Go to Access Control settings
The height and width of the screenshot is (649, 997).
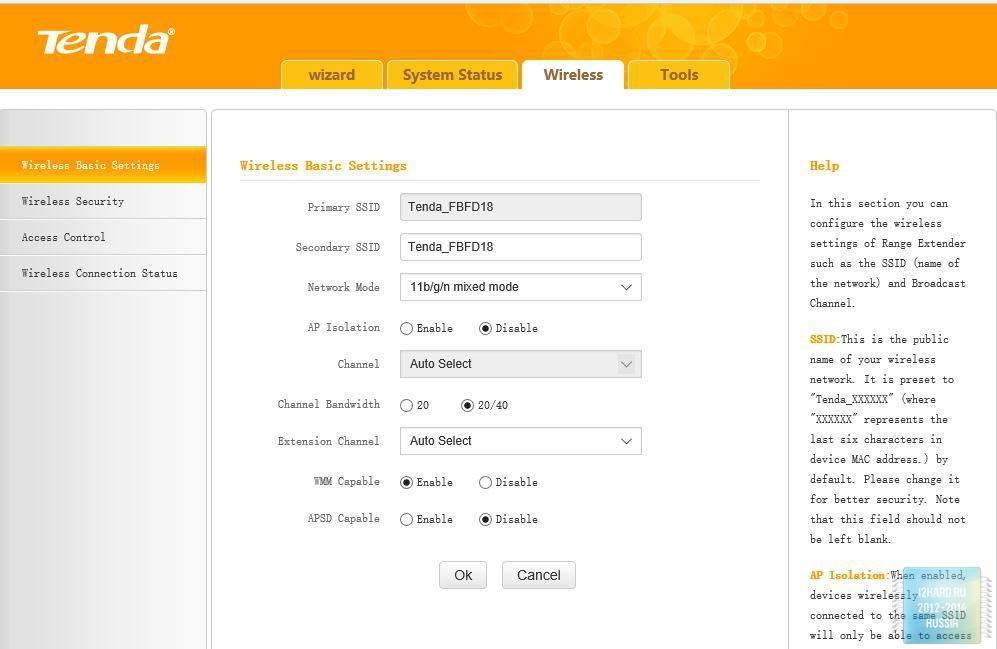click(x=63, y=237)
